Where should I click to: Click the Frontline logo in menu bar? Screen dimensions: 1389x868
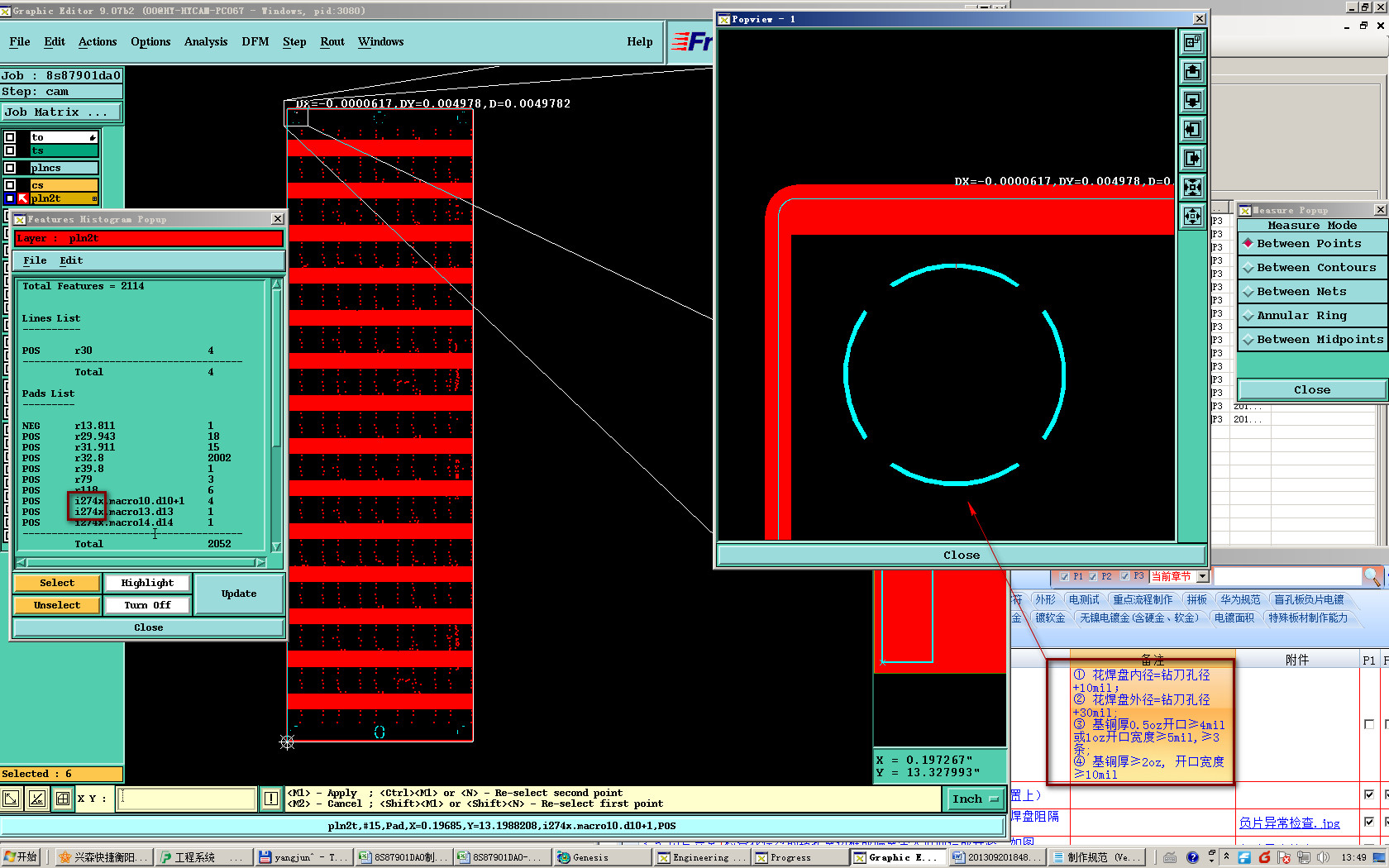pyautogui.click(x=691, y=41)
